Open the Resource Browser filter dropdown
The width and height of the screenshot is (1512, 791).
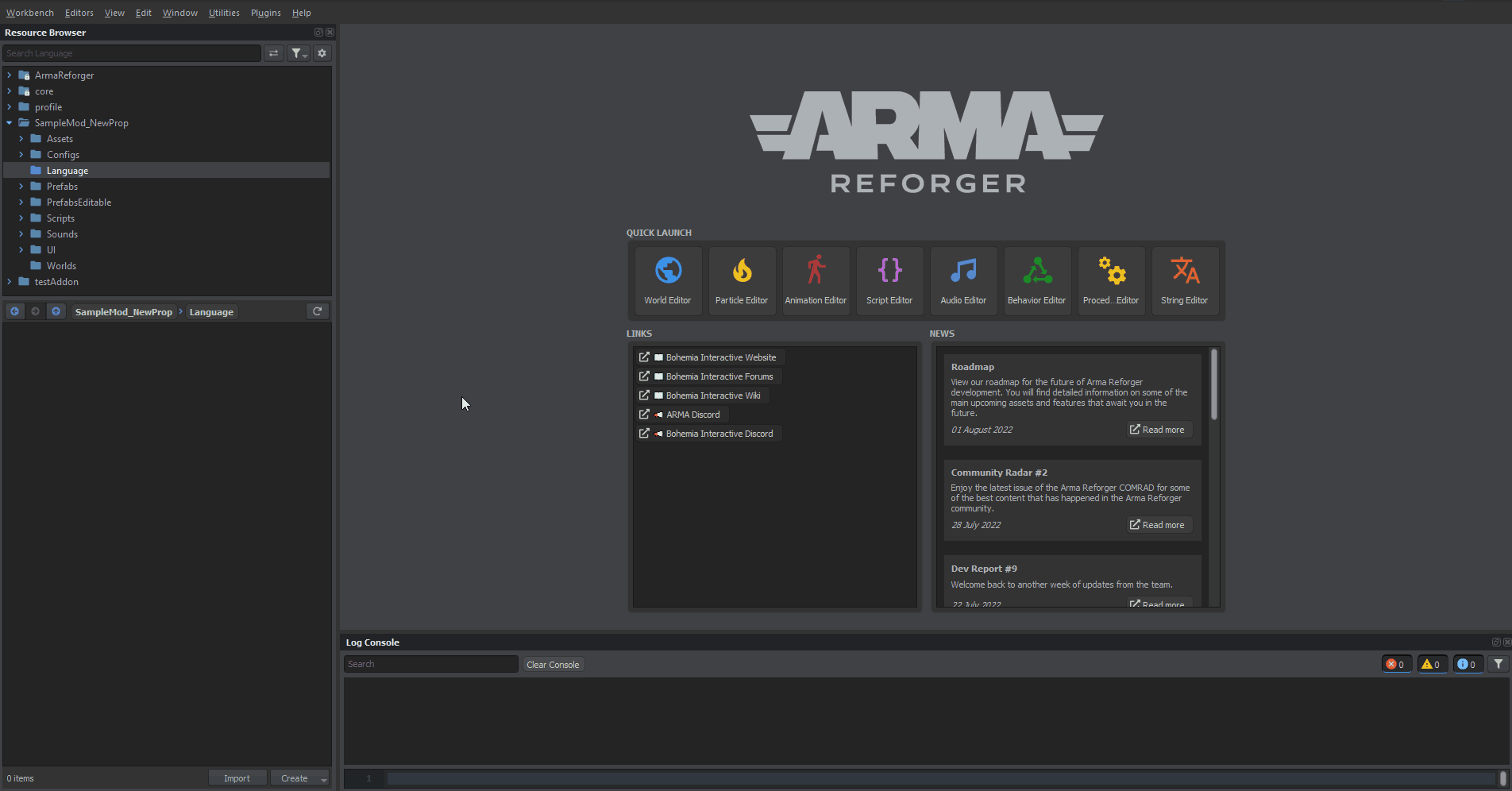298,53
